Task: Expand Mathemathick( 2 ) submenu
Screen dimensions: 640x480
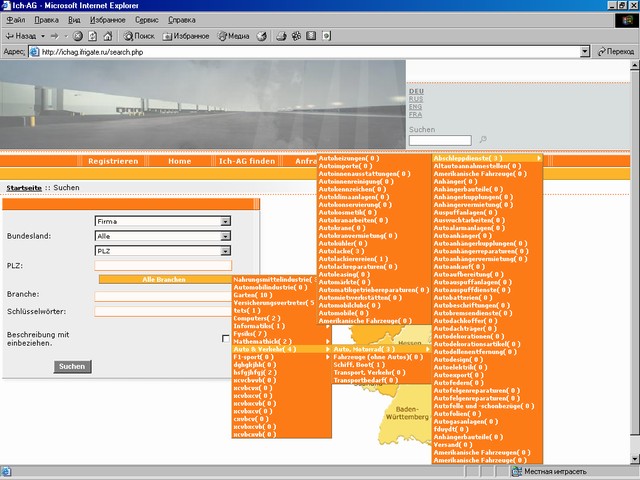Action: (282, 342)
